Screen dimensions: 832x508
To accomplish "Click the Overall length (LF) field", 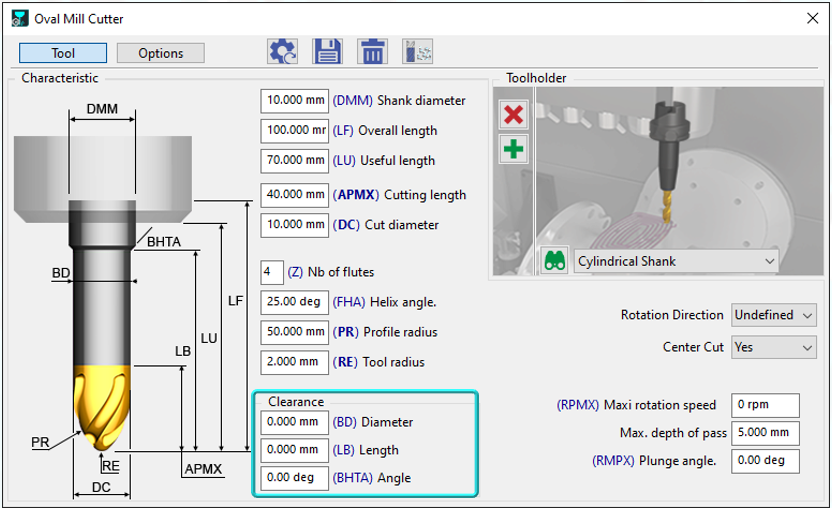I will [x=294, y=131].
